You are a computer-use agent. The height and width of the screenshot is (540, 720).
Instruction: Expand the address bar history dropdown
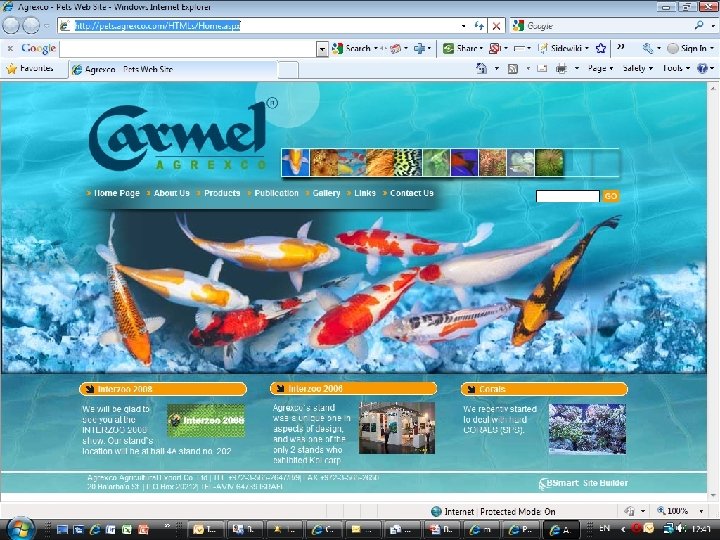point(463,26)
